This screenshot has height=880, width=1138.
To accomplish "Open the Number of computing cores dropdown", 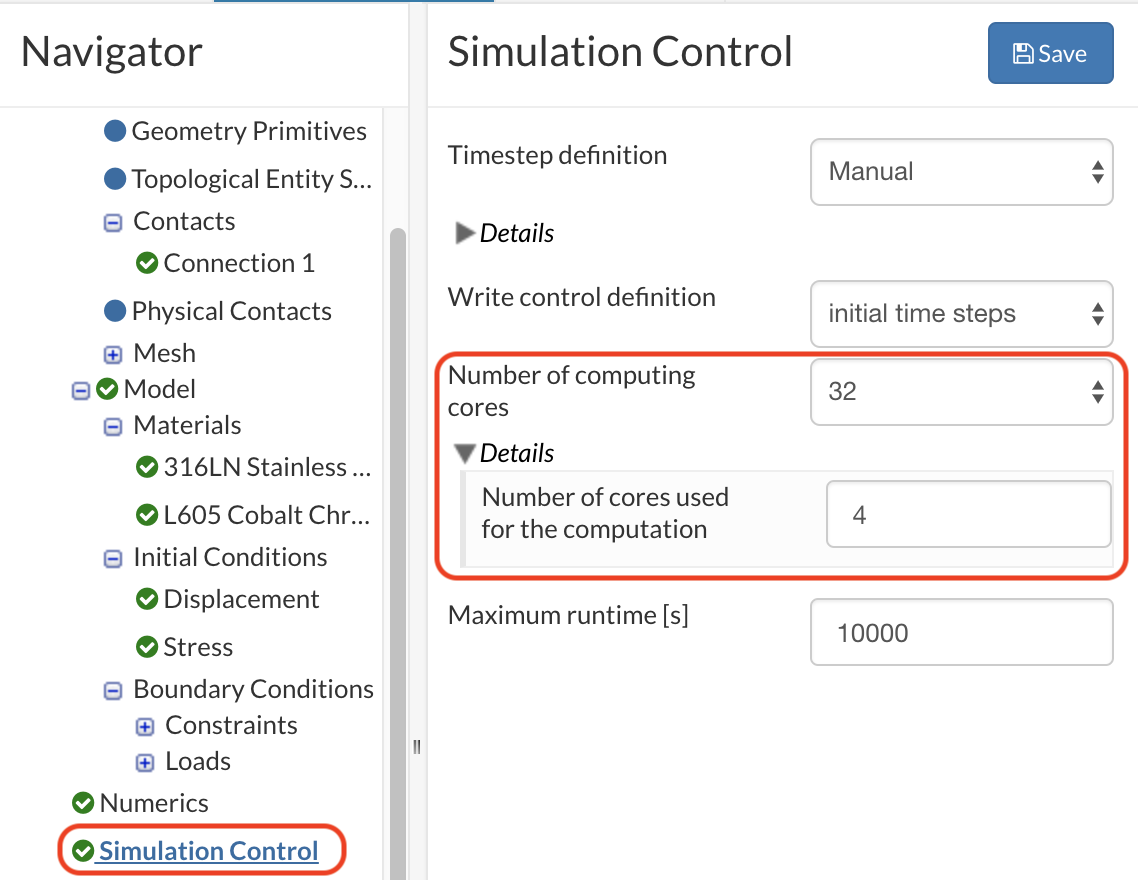I will (961, 392).
